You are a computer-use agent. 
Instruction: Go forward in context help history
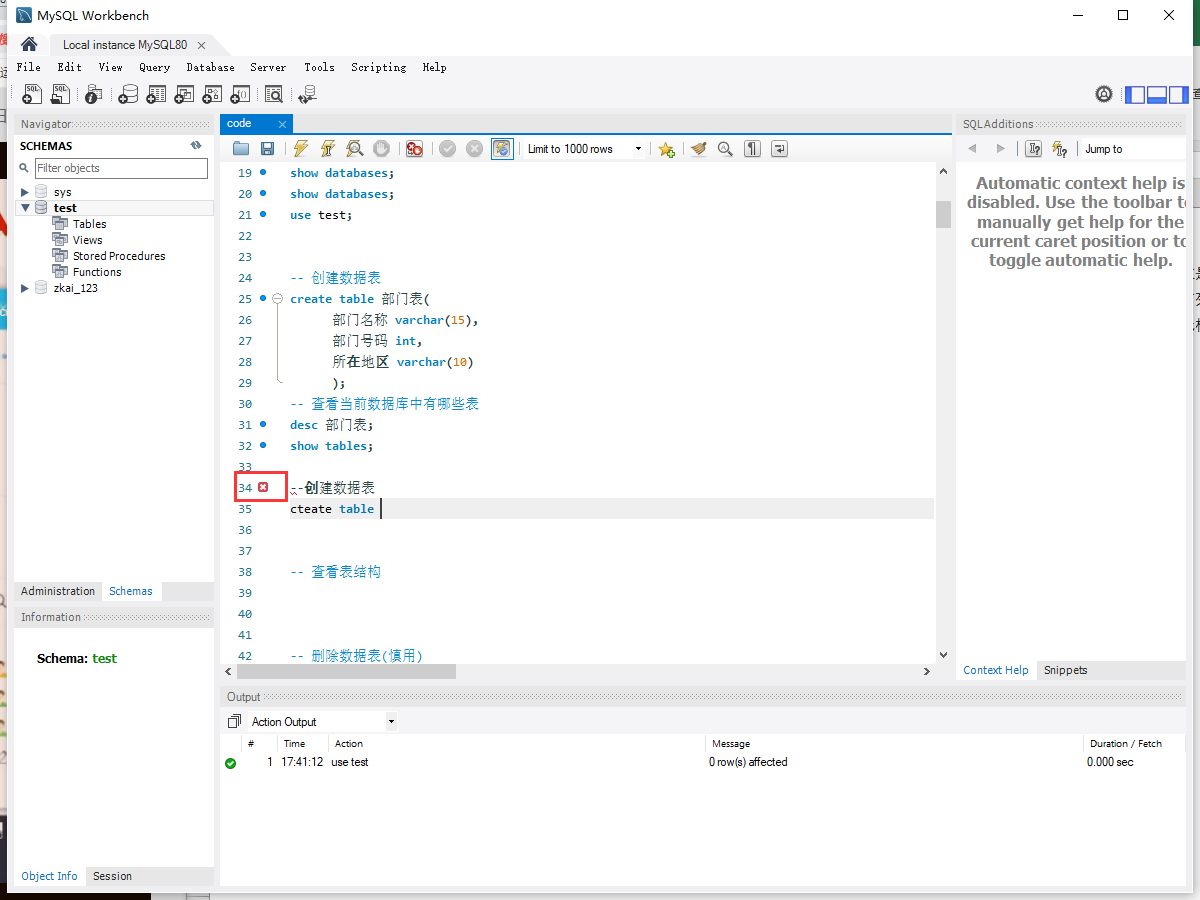(1000, 149)
